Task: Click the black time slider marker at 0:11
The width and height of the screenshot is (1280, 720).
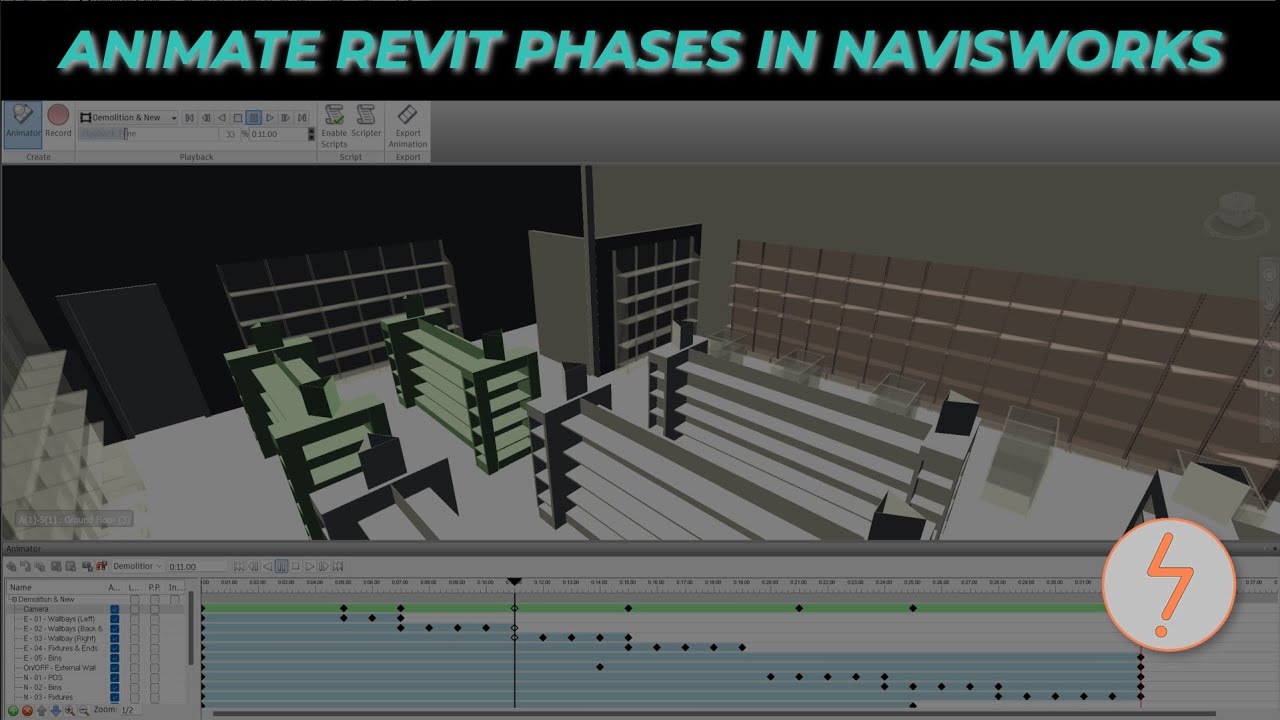Action: coord(514,582)
